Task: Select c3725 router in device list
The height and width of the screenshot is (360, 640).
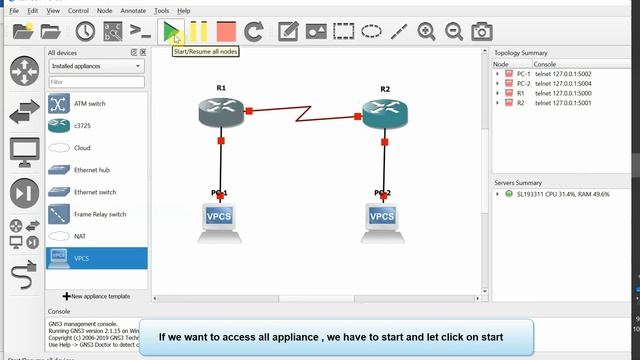Action: 96,126
